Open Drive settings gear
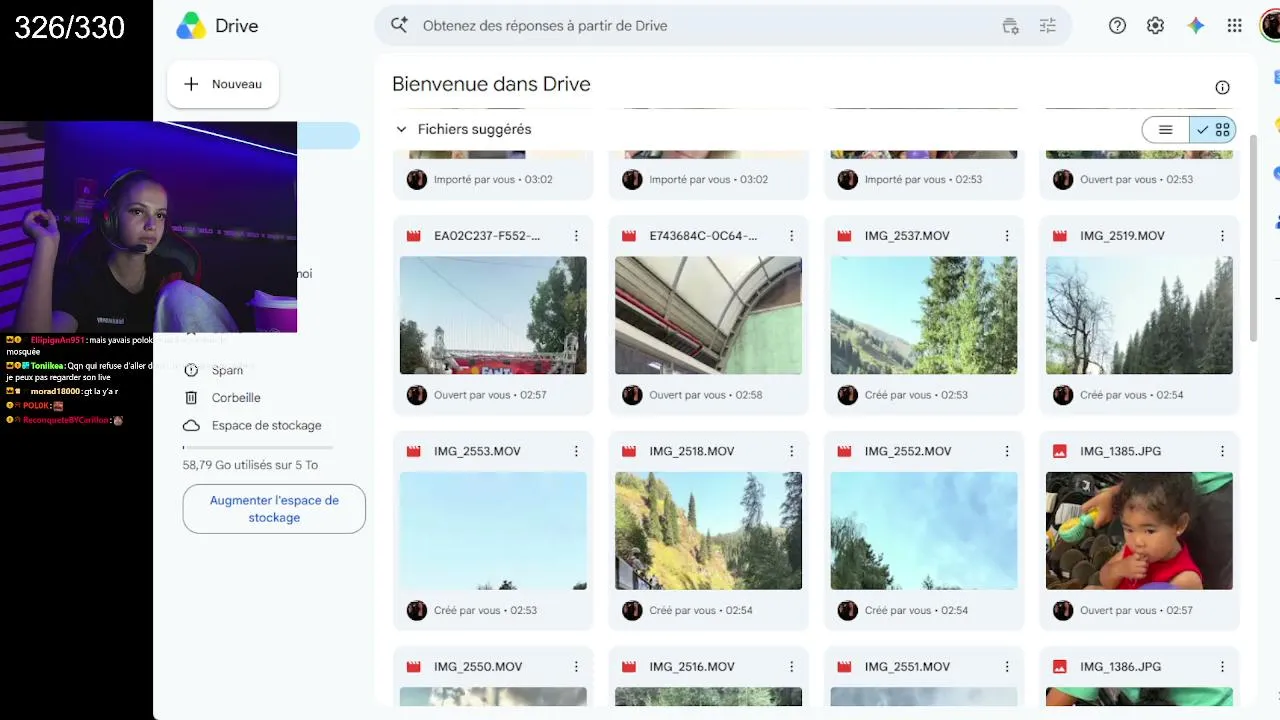The height and width of the screenshot is (720, 1280). pyautogui.click(x=1156, y=26)
